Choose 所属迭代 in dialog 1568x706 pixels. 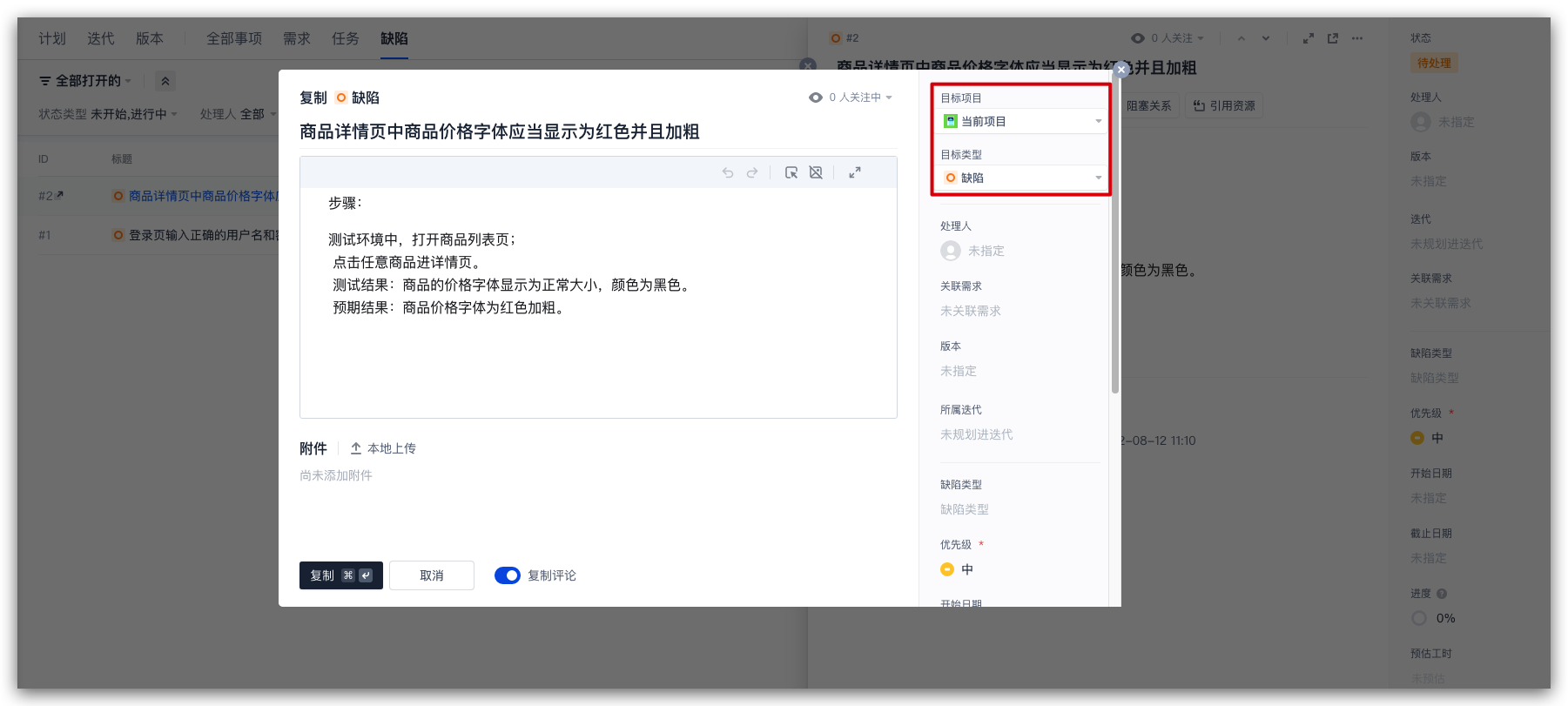pos(977,434)
